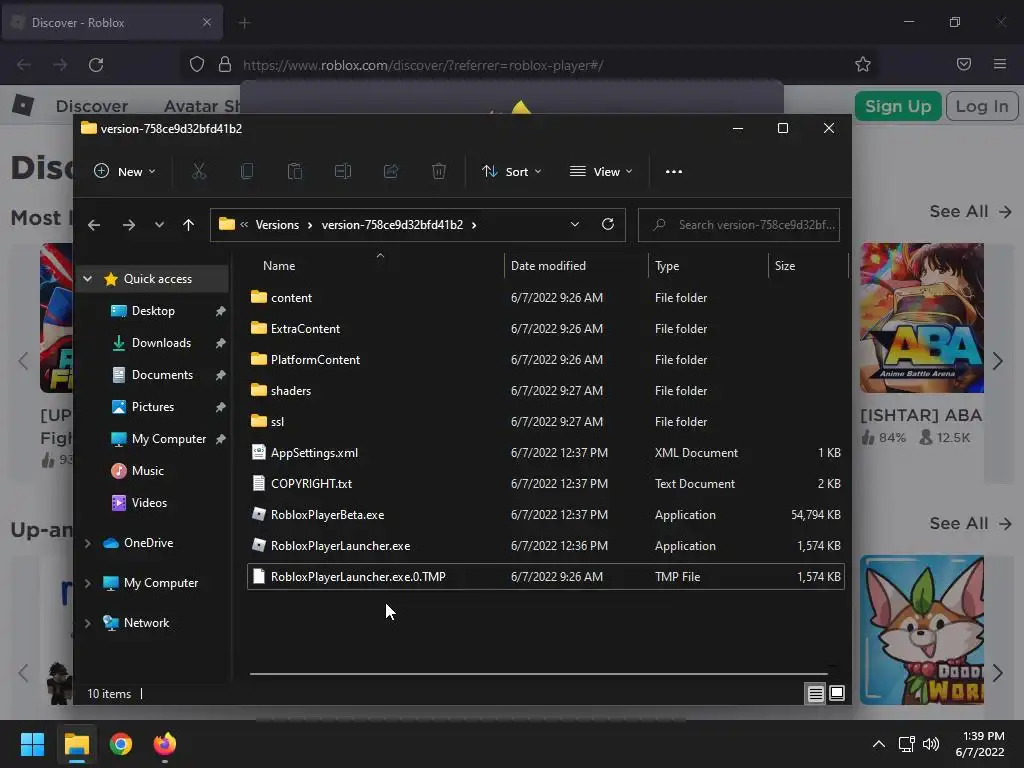
Task: Open the See more three-dots menu
Action: (x=674, y=172)
